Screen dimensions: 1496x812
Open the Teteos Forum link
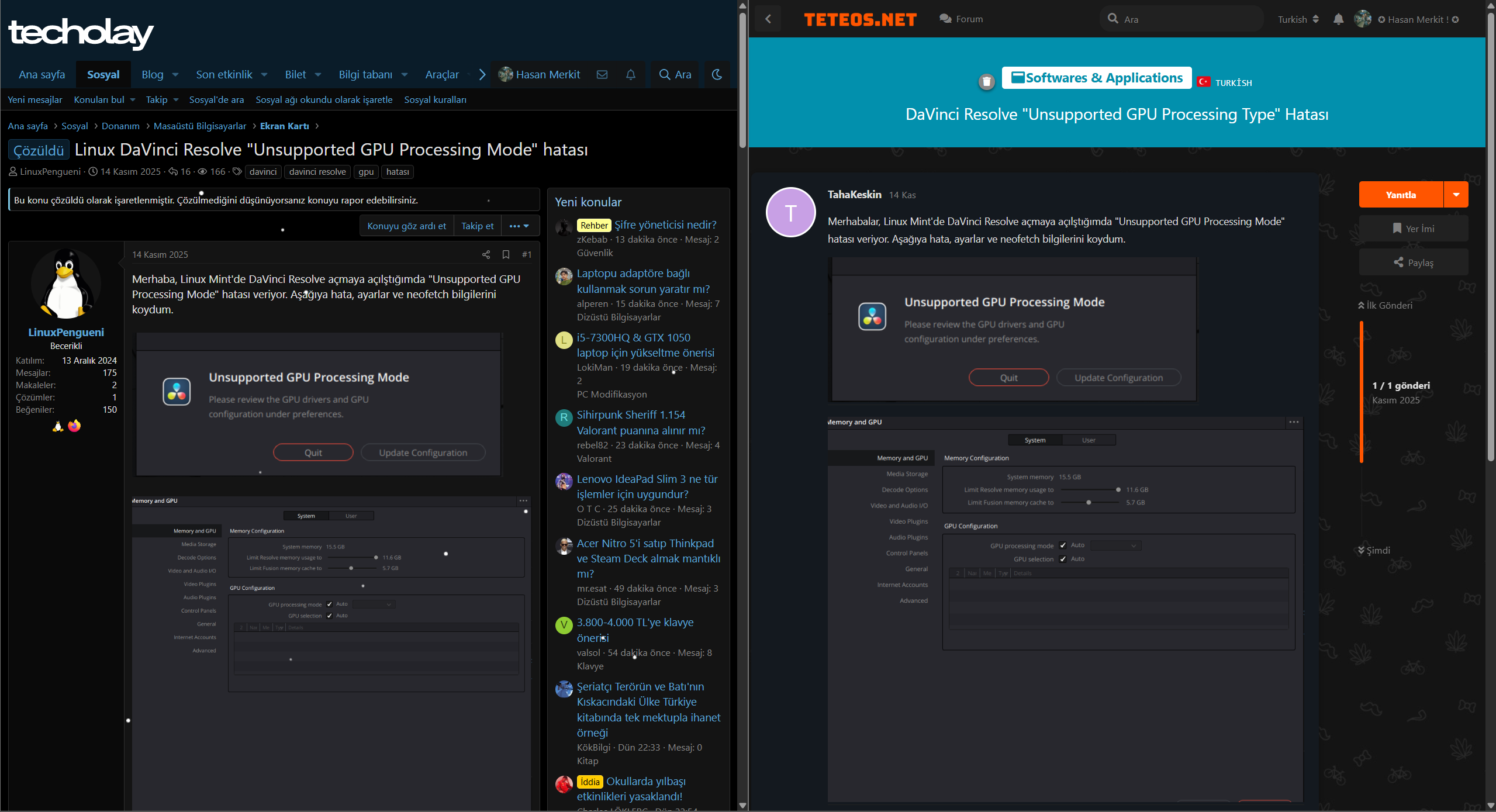pyautogui.click(x=962, y=19)
